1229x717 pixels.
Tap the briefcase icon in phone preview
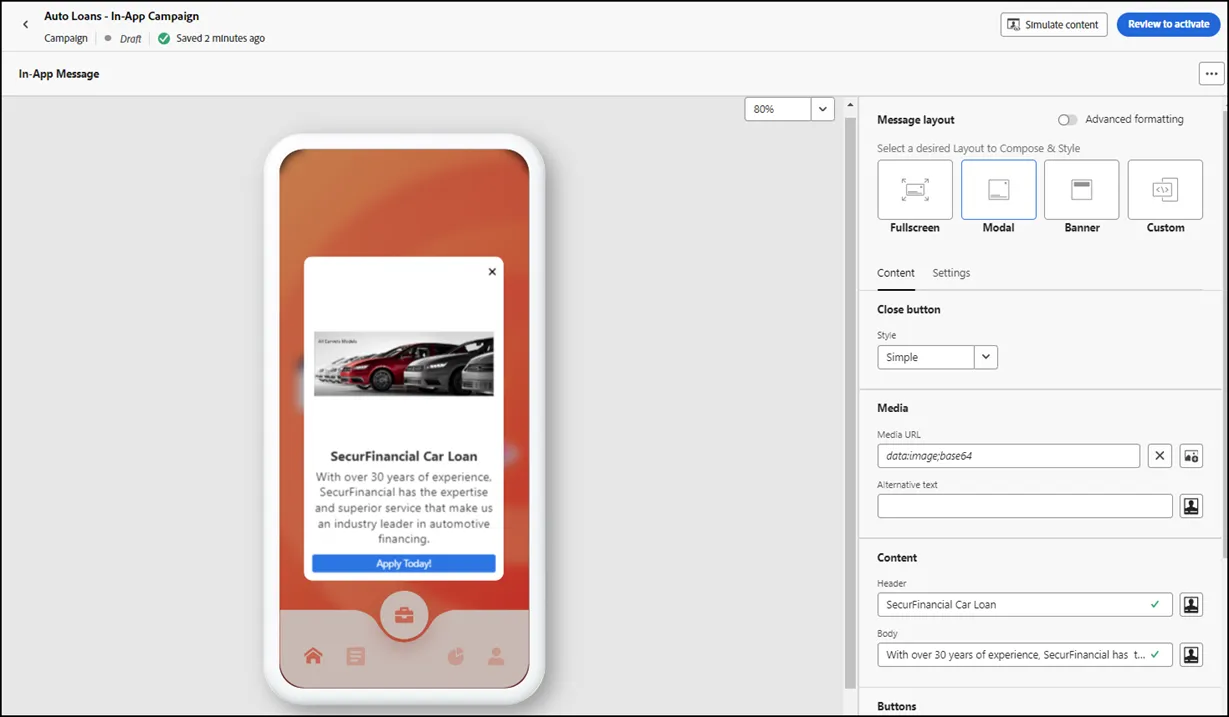click(x=404, y=616)
